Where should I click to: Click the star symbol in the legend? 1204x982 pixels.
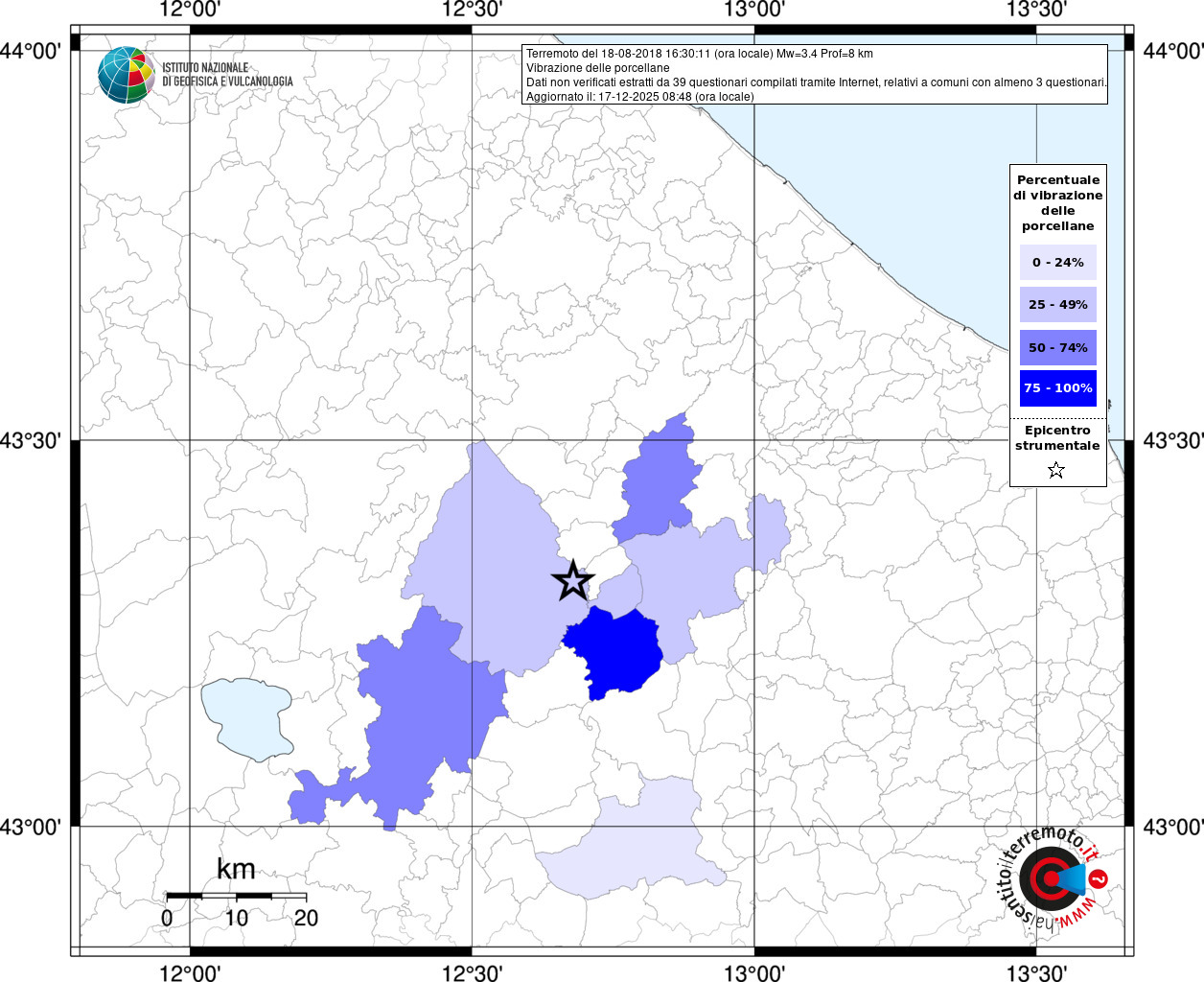click(1056, 470)
